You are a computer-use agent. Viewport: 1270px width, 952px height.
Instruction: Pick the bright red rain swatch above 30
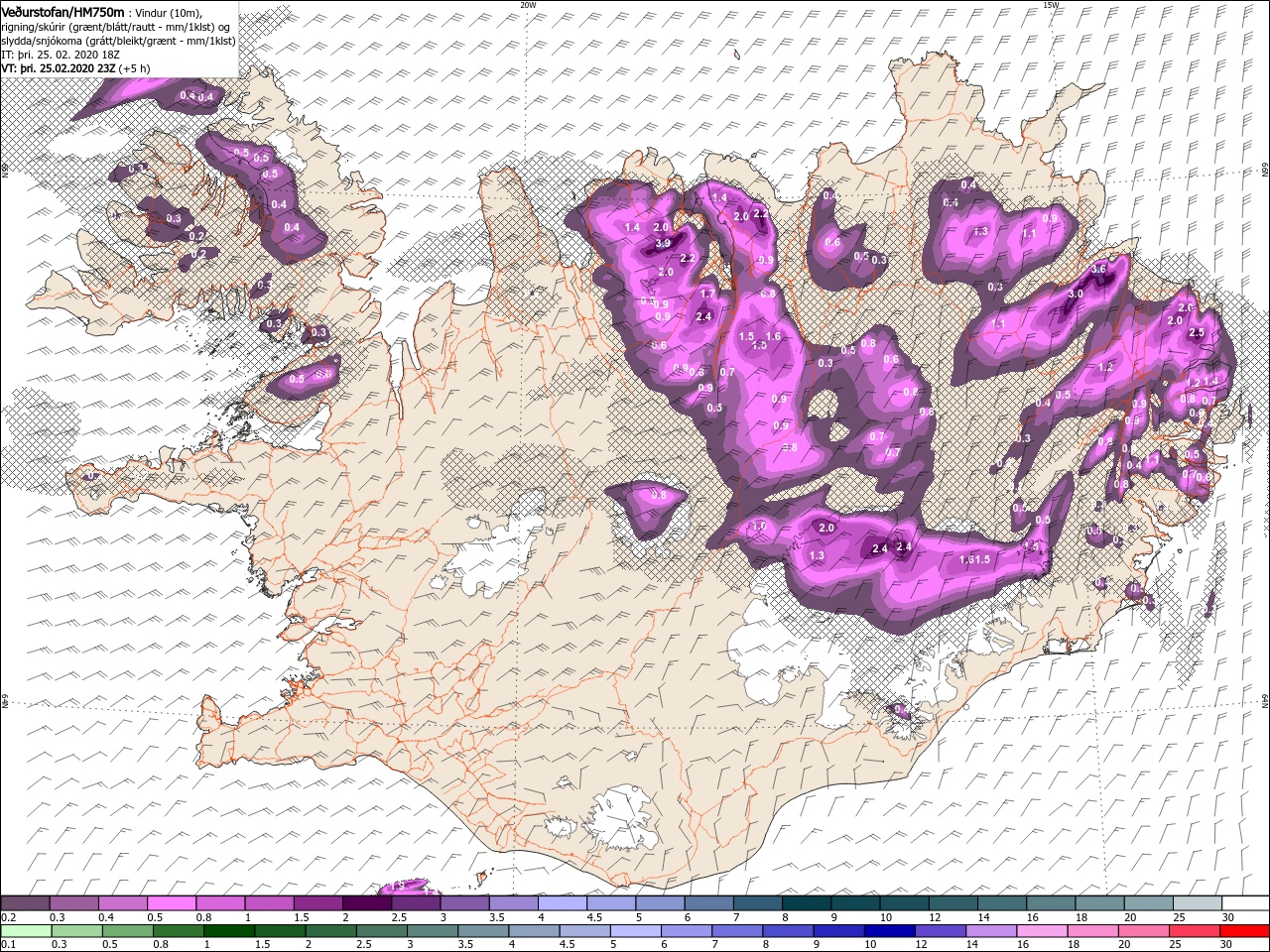point(1245,931)
